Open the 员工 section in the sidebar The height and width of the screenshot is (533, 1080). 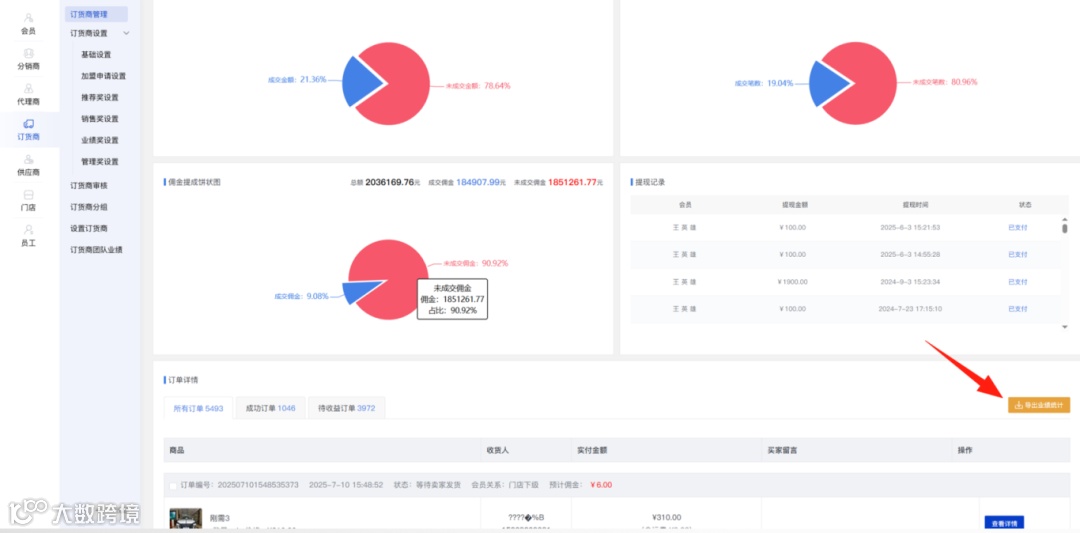pos(28,235)
